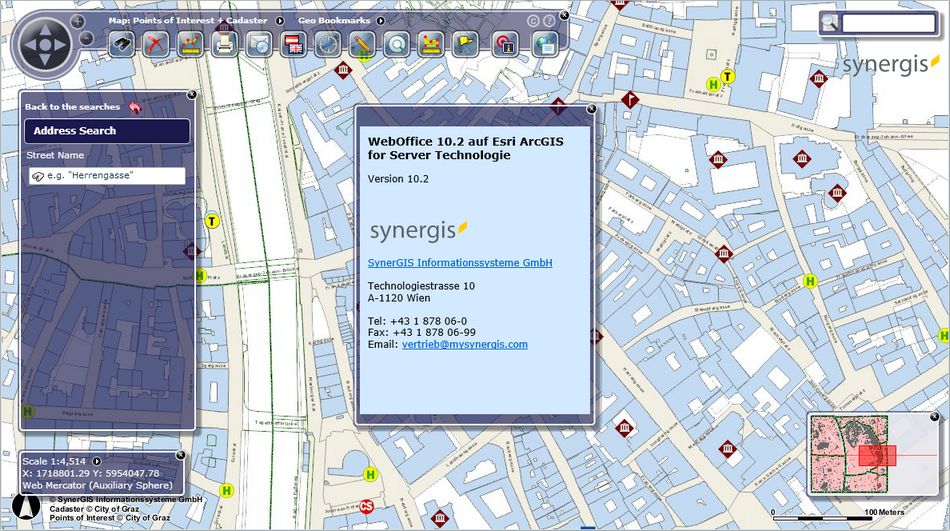Click the "Technologiestrasse 10" address line
Screen dimensions: 950x531
tap(421, 286)
